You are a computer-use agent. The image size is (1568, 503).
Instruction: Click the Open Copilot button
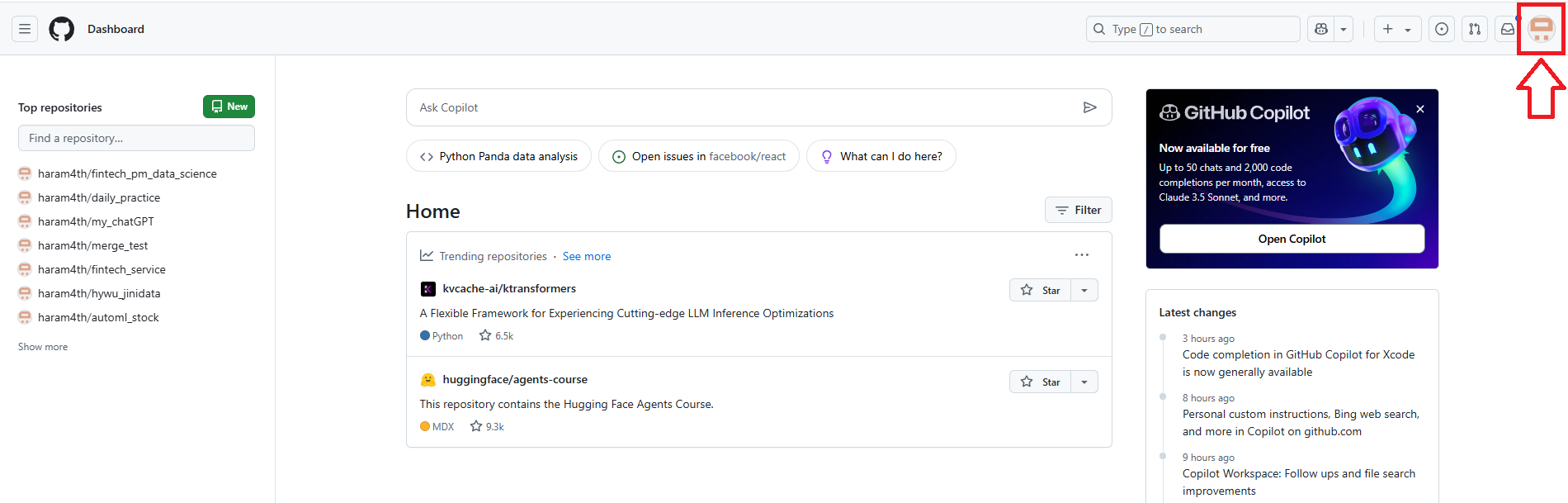point(1292,239)
